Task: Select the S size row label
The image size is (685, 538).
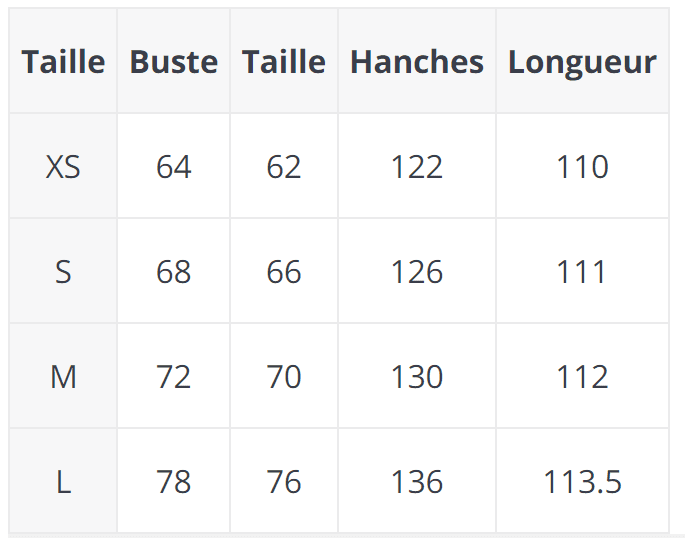Action: coord(63,272)
